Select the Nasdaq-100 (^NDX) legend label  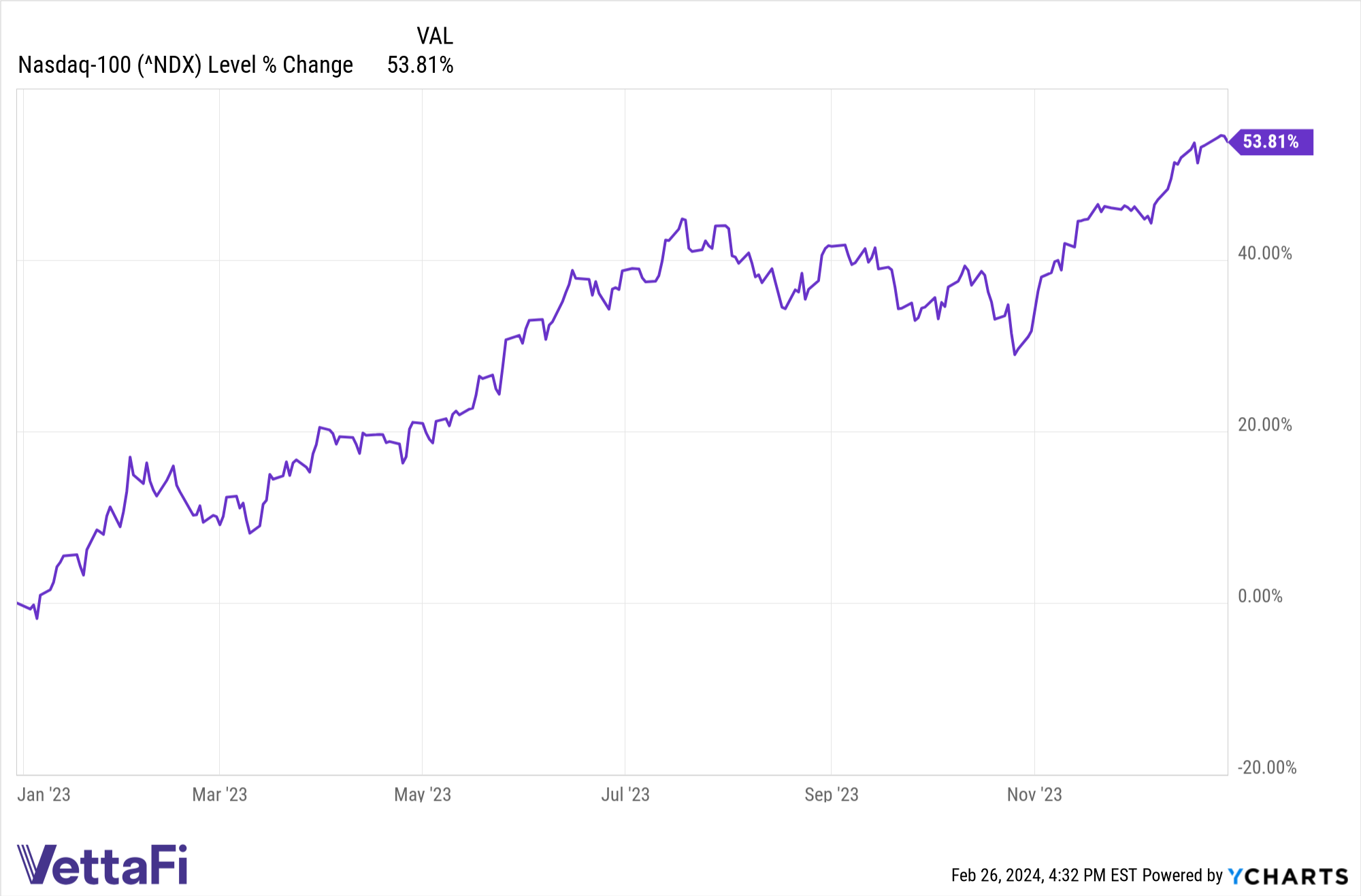click(185, 65)
